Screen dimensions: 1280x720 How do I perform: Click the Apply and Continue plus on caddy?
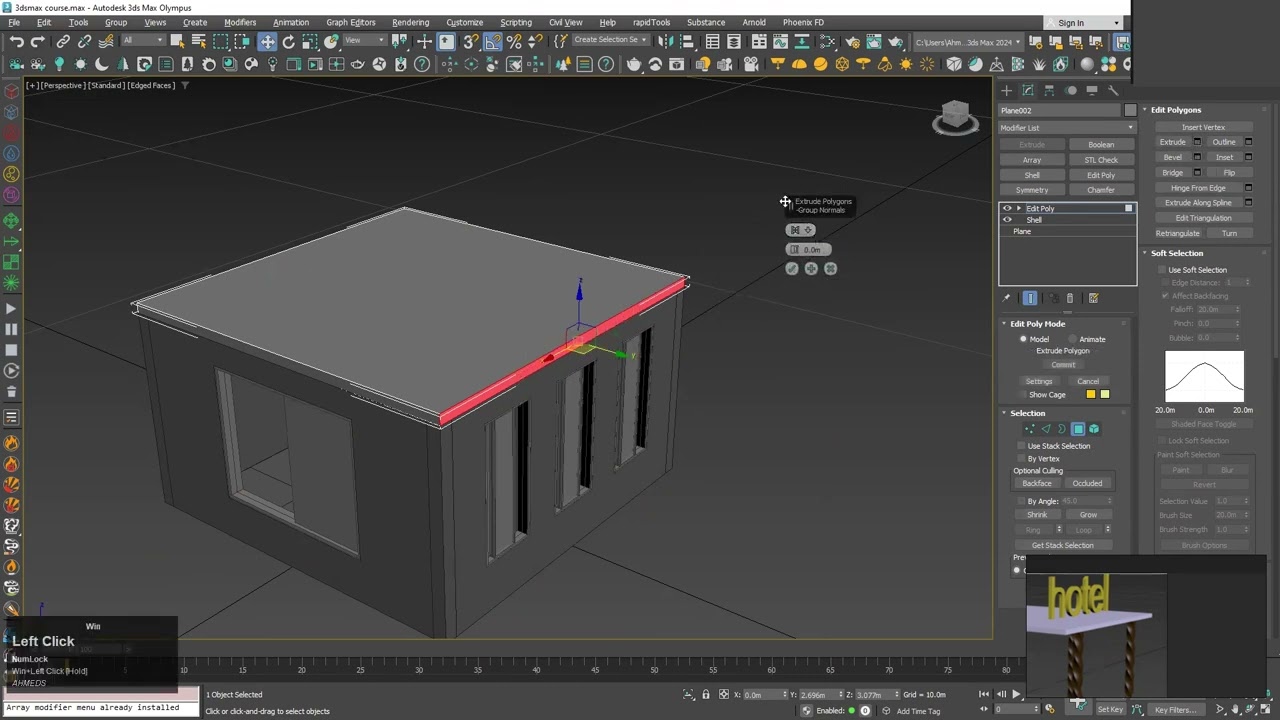(x=811, y=268)
